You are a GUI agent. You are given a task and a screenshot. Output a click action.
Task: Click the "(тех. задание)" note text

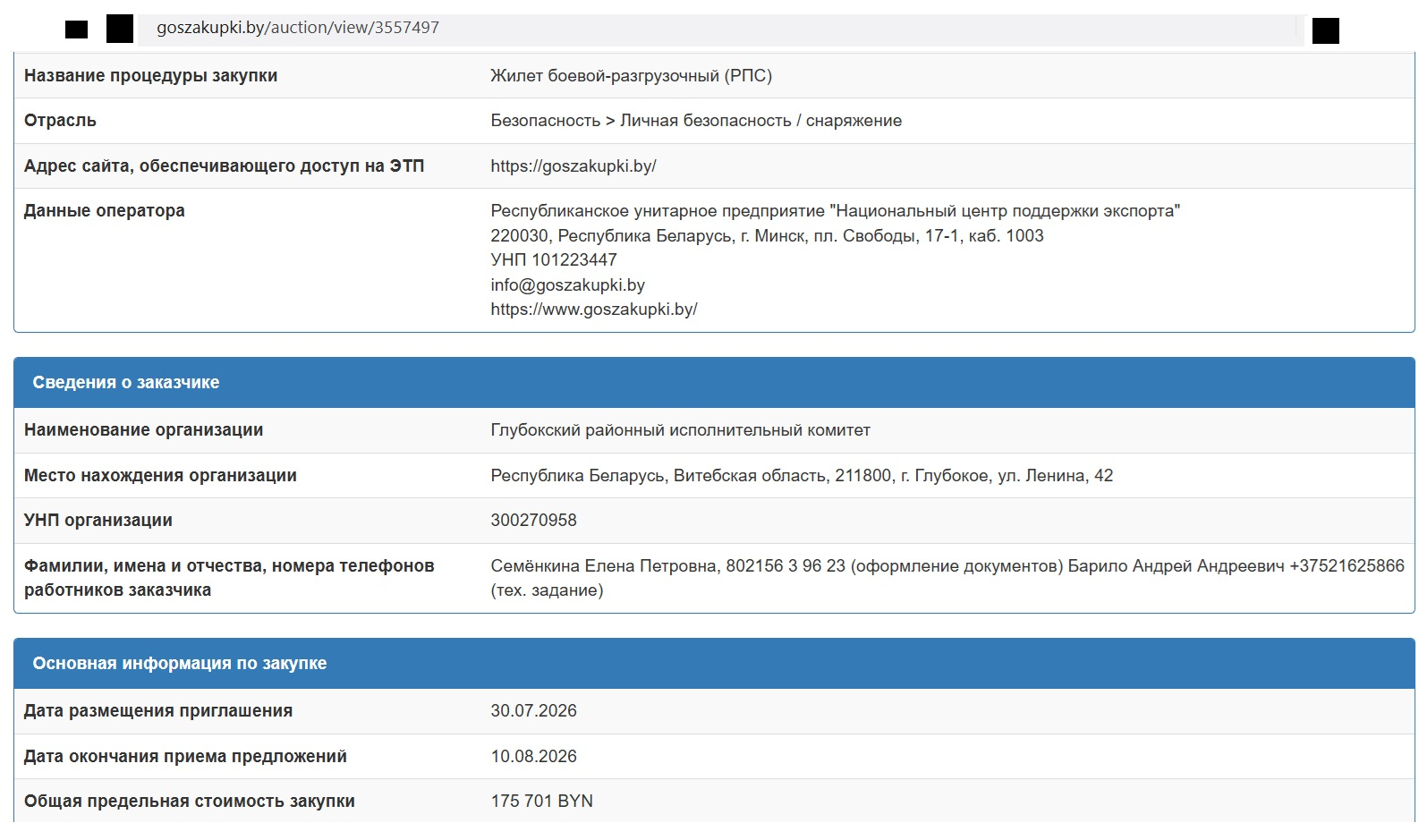pyautogui.click(x=547, y=590)
